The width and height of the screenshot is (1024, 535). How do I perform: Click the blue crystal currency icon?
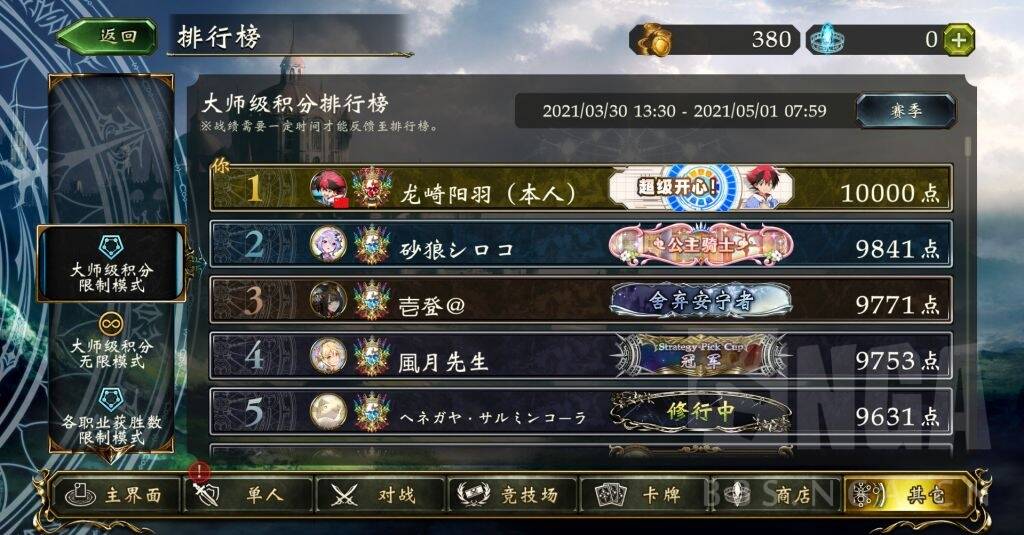point(827,39)
